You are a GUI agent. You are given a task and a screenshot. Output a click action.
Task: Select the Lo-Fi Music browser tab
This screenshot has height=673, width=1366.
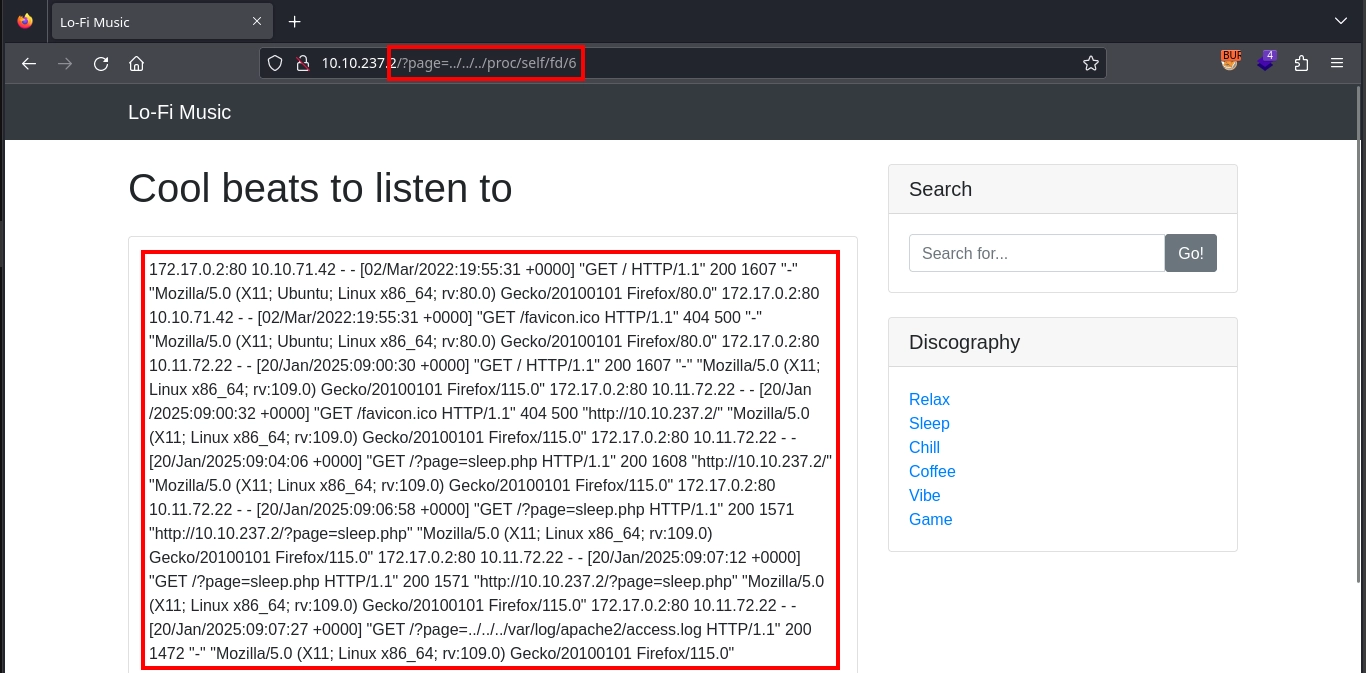click(x=150, y=22)
